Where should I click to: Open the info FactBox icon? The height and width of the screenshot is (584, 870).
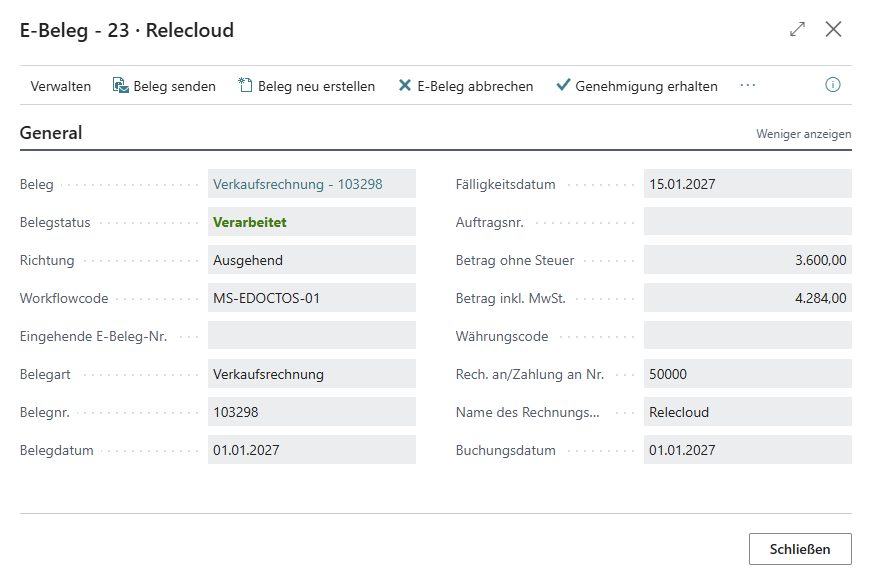(832, 85)
